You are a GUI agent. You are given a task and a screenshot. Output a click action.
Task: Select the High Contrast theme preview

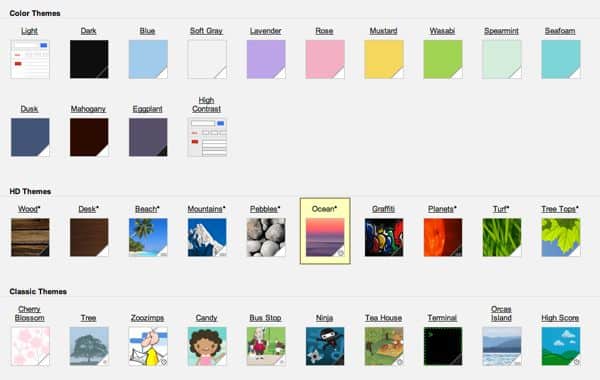click(x=207, y=137)
